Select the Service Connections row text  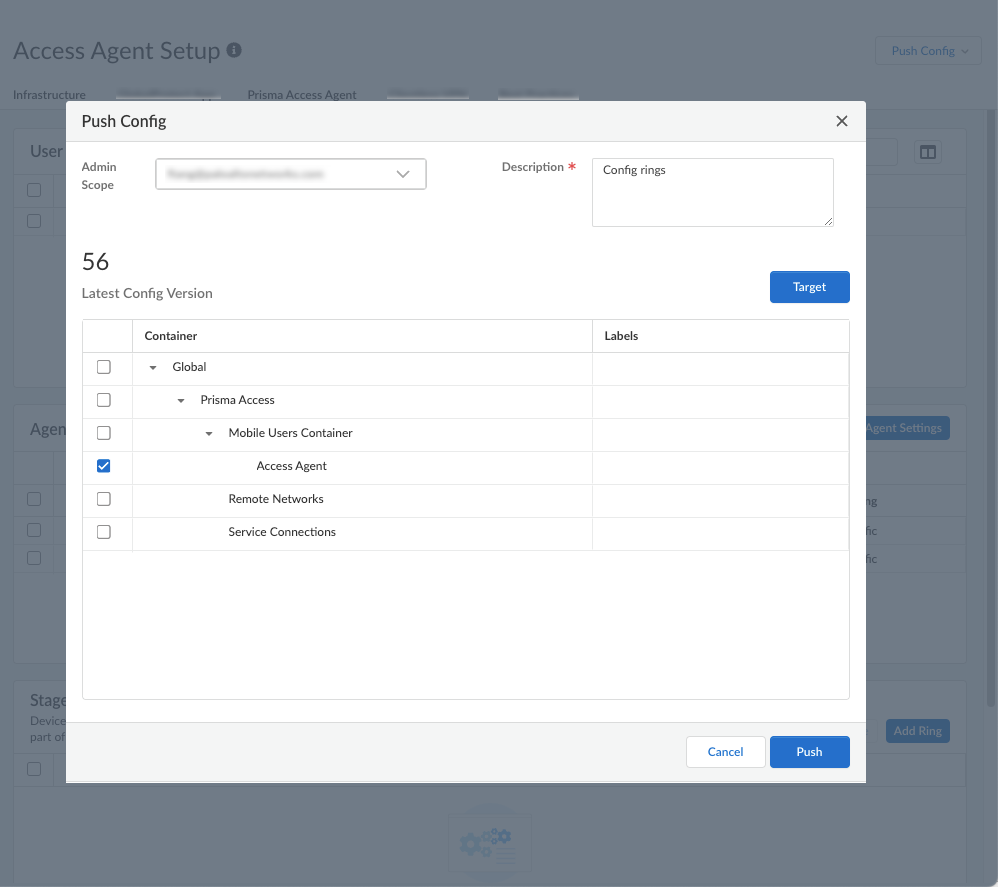tap(282, 532)
